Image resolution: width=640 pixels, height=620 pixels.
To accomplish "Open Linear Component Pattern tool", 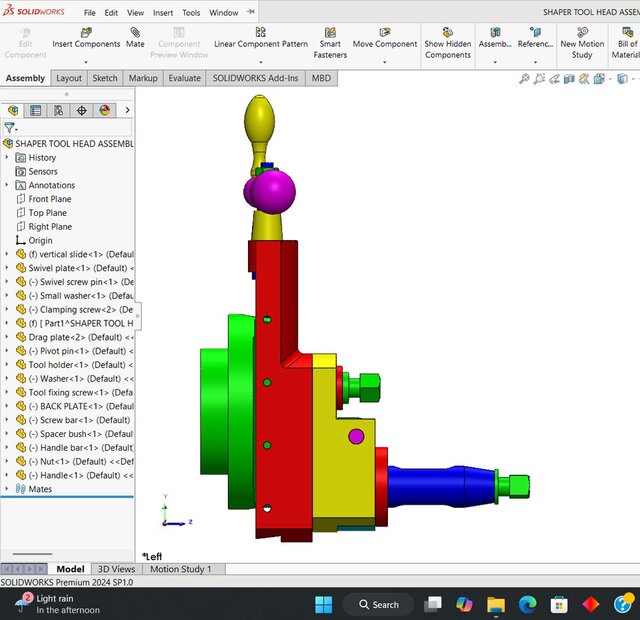I will 261,38.
